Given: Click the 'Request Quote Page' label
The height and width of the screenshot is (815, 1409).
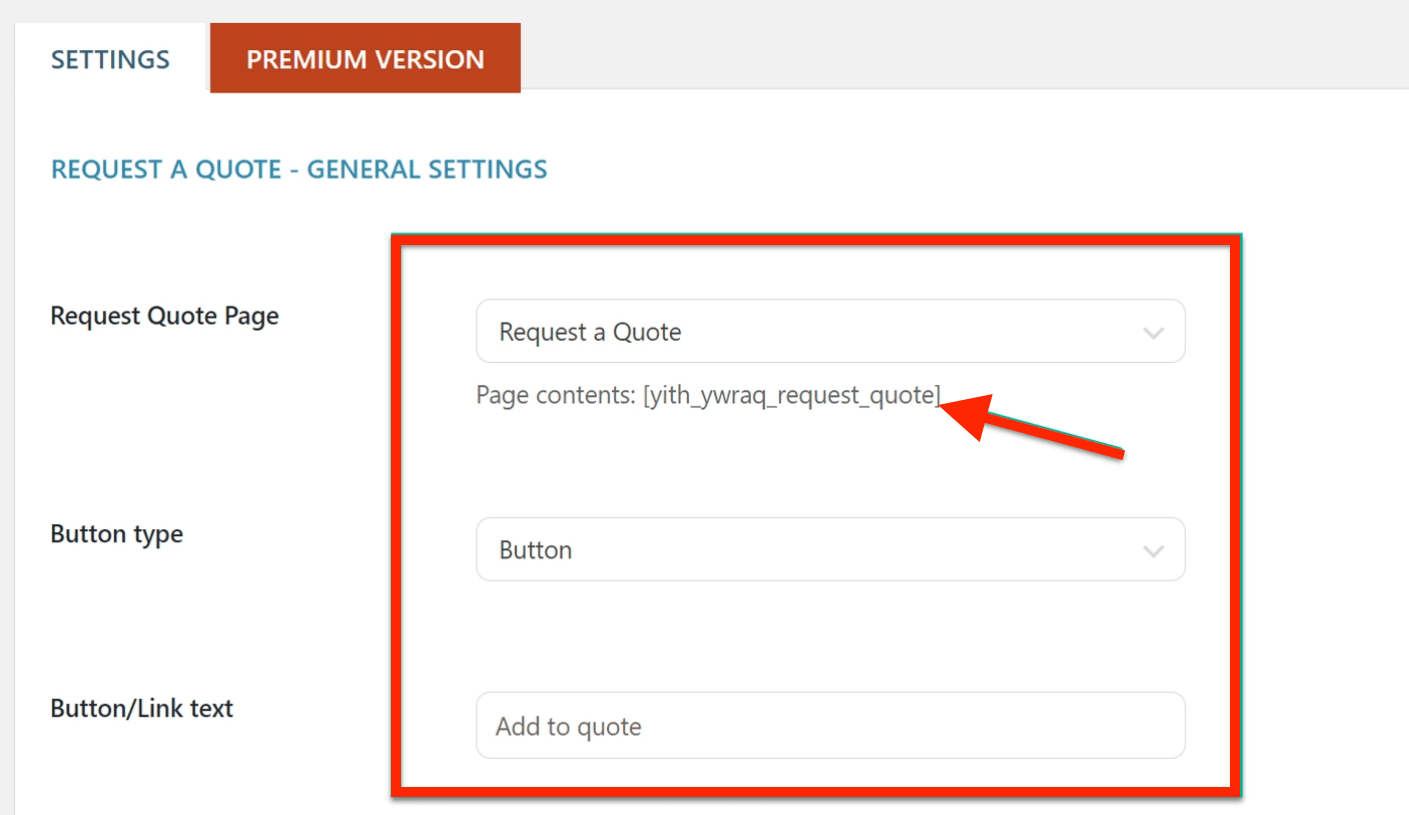Looking at the screenshot, I should pos(164,316).
